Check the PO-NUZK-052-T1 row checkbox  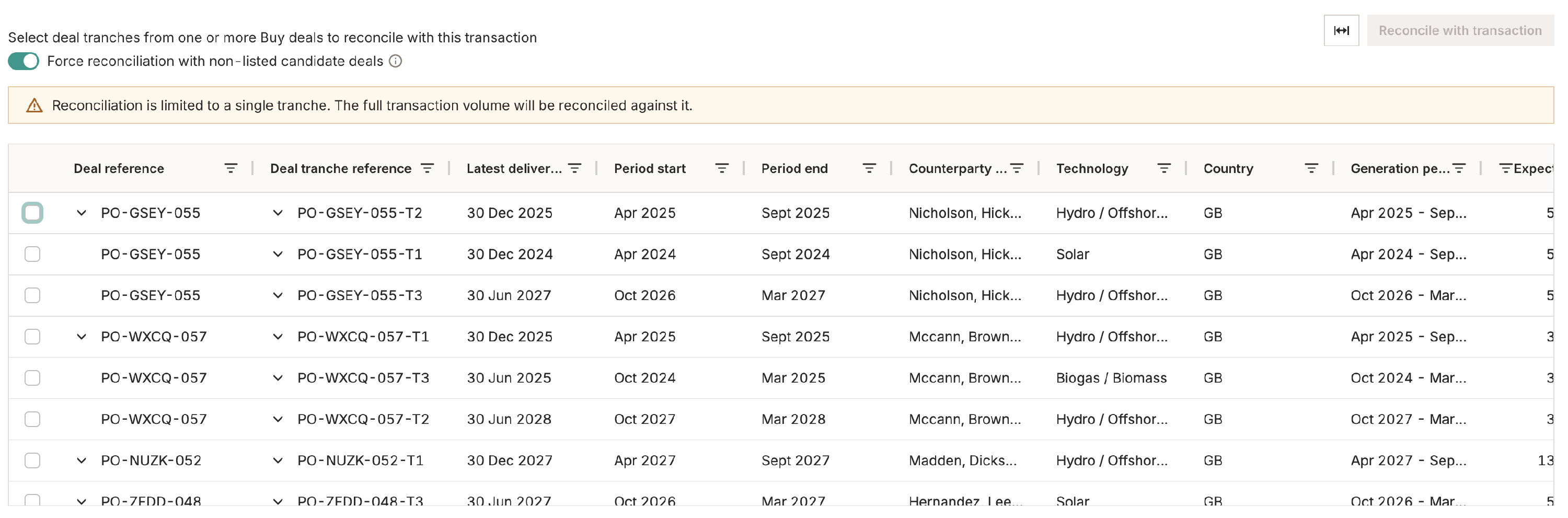tap(32, 461)
